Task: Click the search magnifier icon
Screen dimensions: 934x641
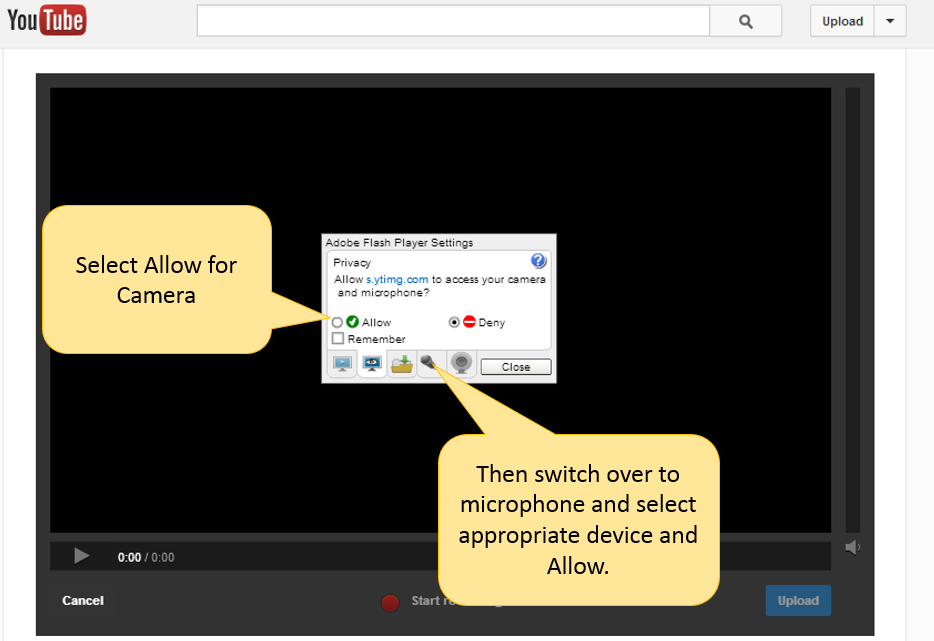Action: (x=744, y=20)
